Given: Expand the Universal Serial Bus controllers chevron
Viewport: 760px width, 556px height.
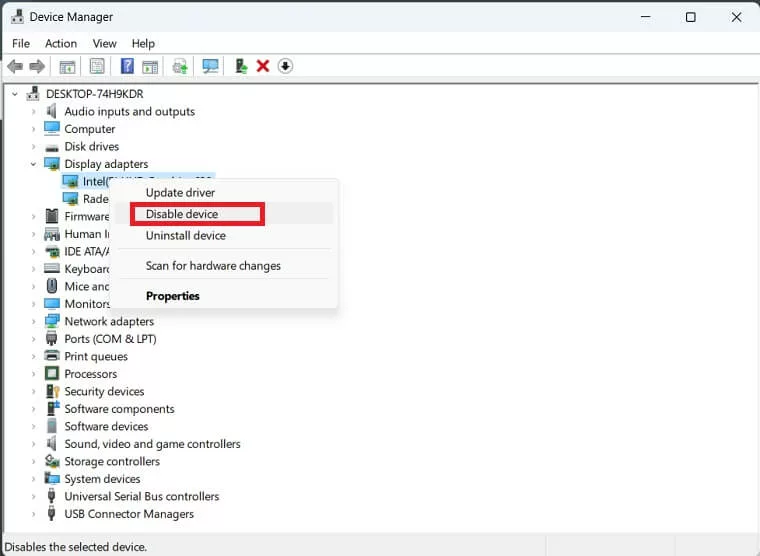Looking at the screenshot, I should 33,497.
